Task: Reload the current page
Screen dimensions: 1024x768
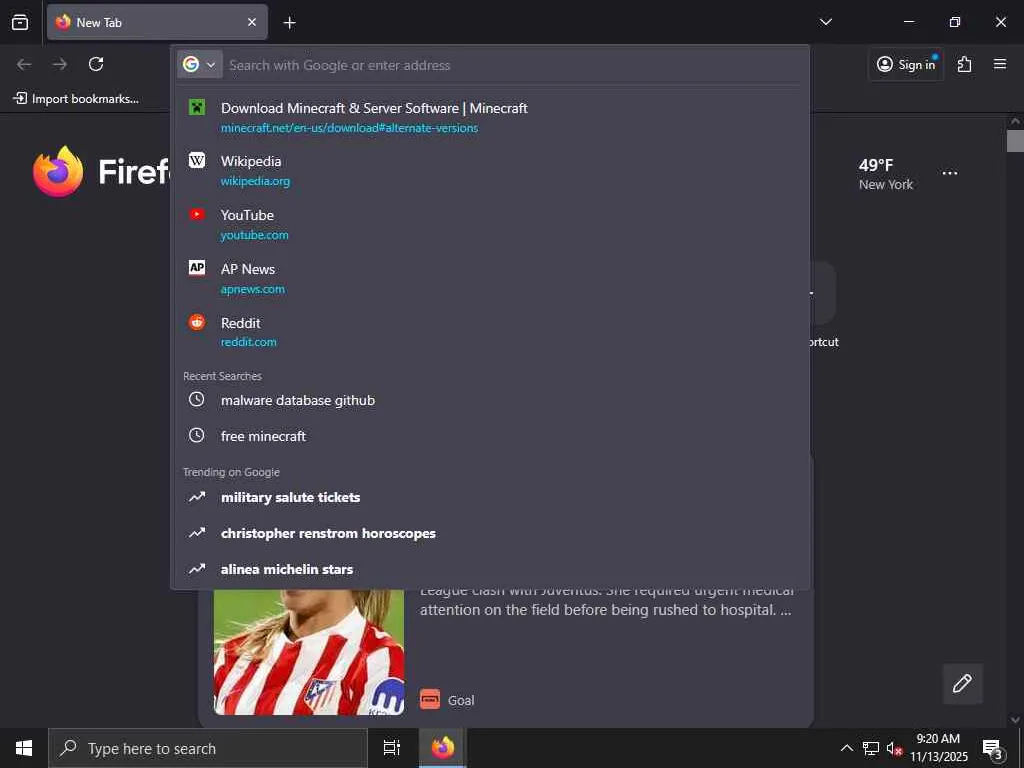Action: tap(96, 64)
